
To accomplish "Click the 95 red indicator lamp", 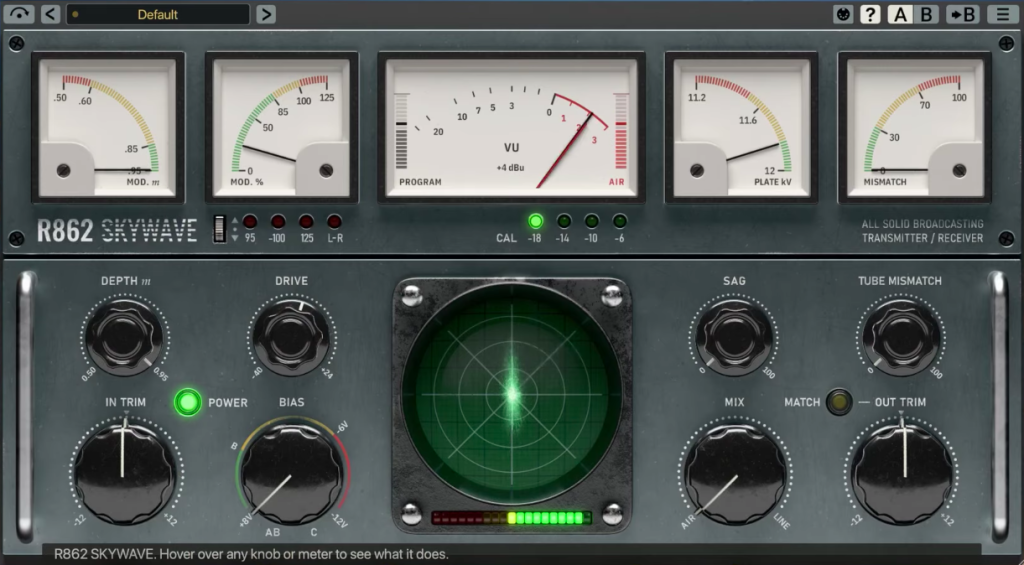I will (x=250, y=221).
